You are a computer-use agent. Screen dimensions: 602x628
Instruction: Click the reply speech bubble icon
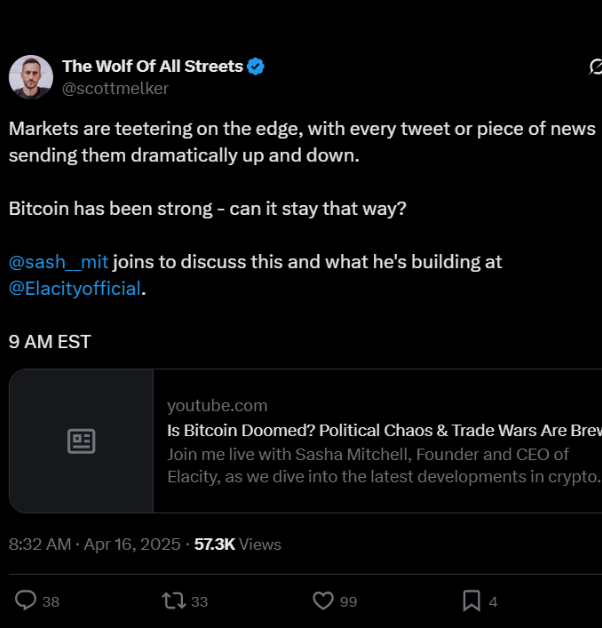point(27,600)
